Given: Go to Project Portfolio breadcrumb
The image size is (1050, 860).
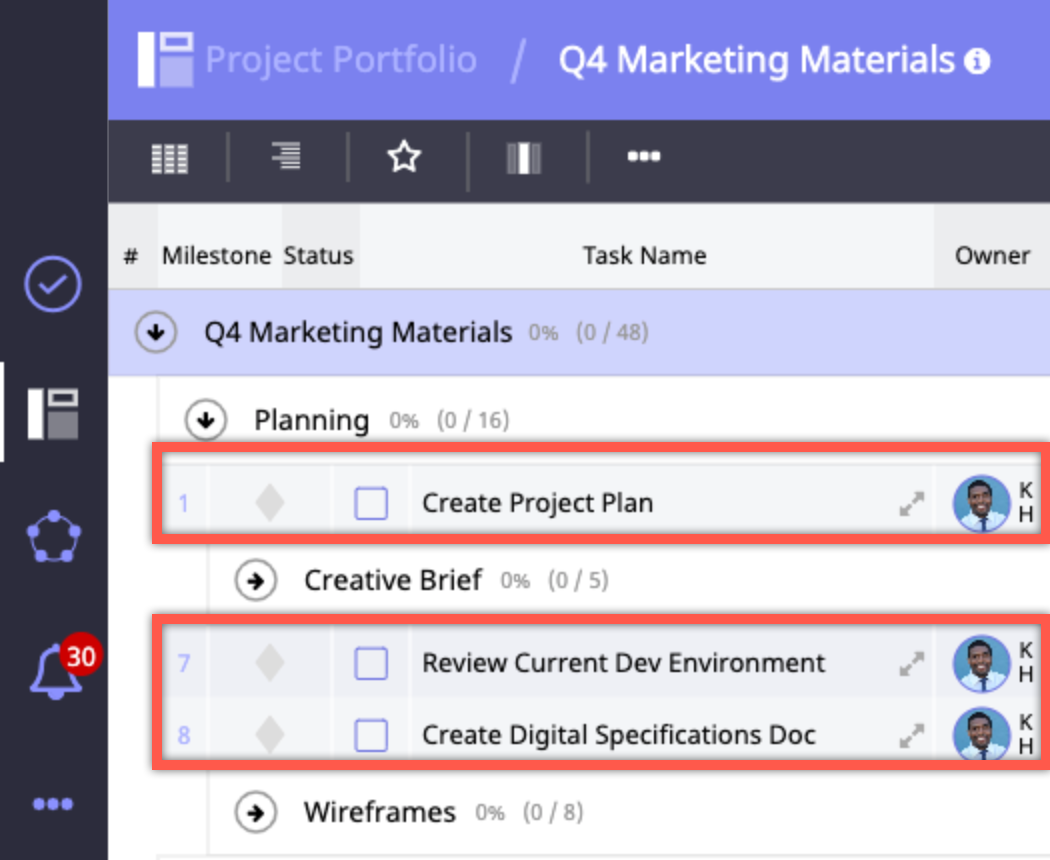Looking at the screenshot, I should [x=340, y=60].
